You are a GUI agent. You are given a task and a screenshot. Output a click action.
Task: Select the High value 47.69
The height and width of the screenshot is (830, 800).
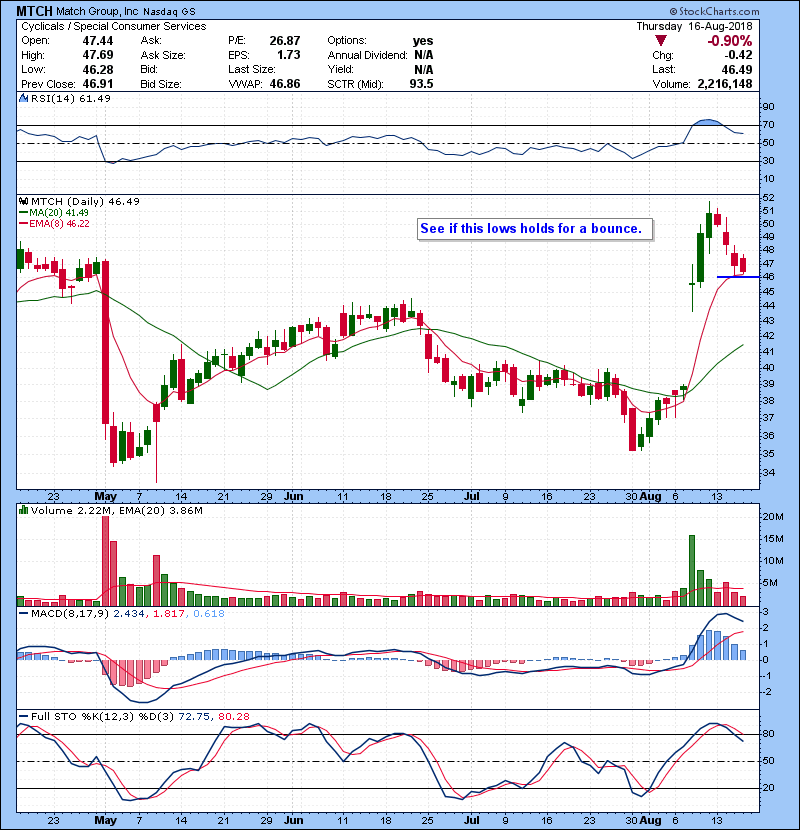point(98,55)
